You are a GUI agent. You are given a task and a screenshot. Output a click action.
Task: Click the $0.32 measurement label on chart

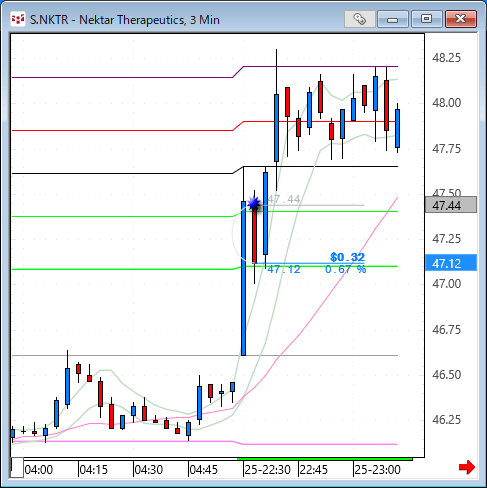click(347, 257)
